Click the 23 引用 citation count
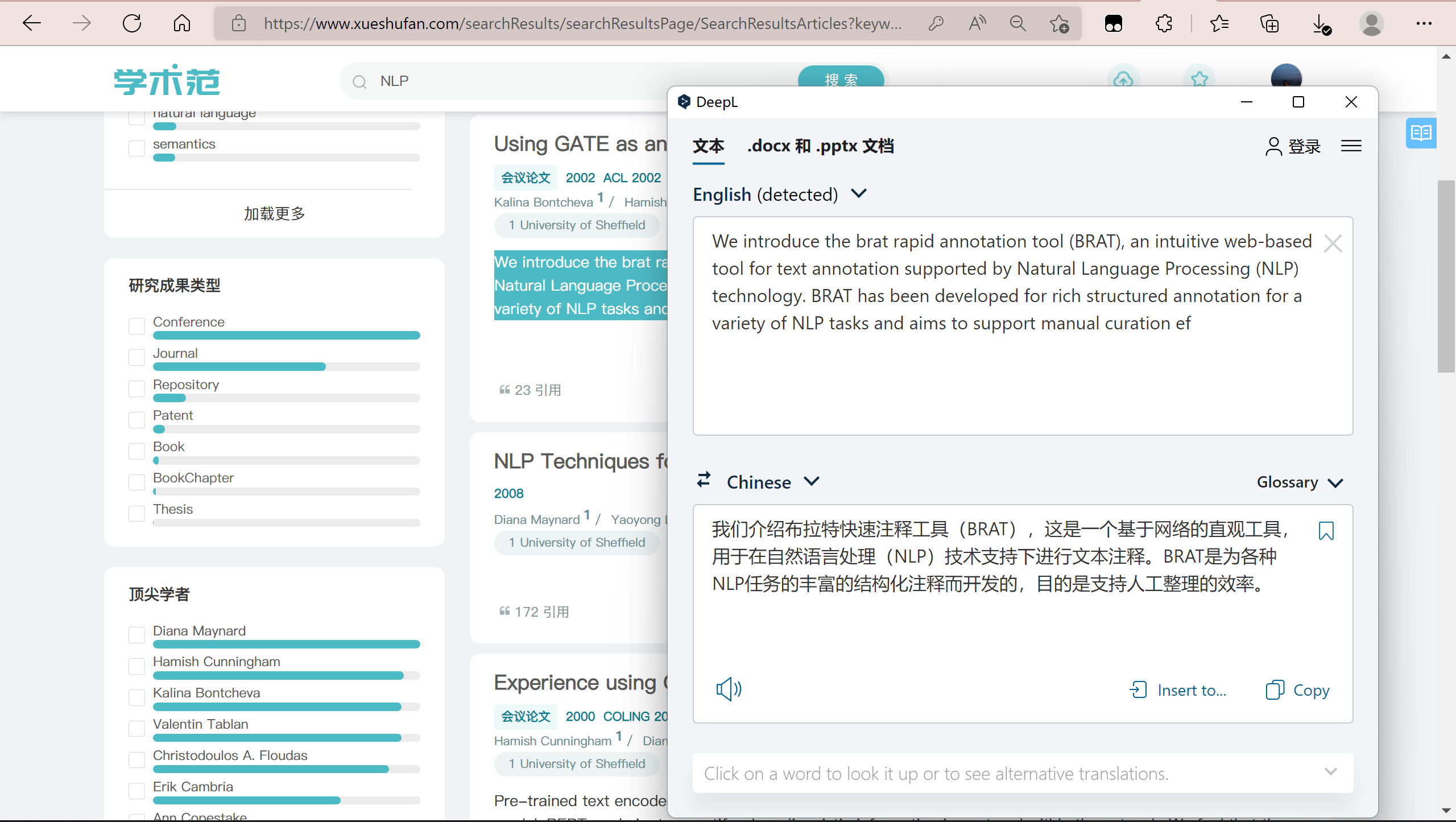This screenshot has height=822, width=1456. pos(530,390)
